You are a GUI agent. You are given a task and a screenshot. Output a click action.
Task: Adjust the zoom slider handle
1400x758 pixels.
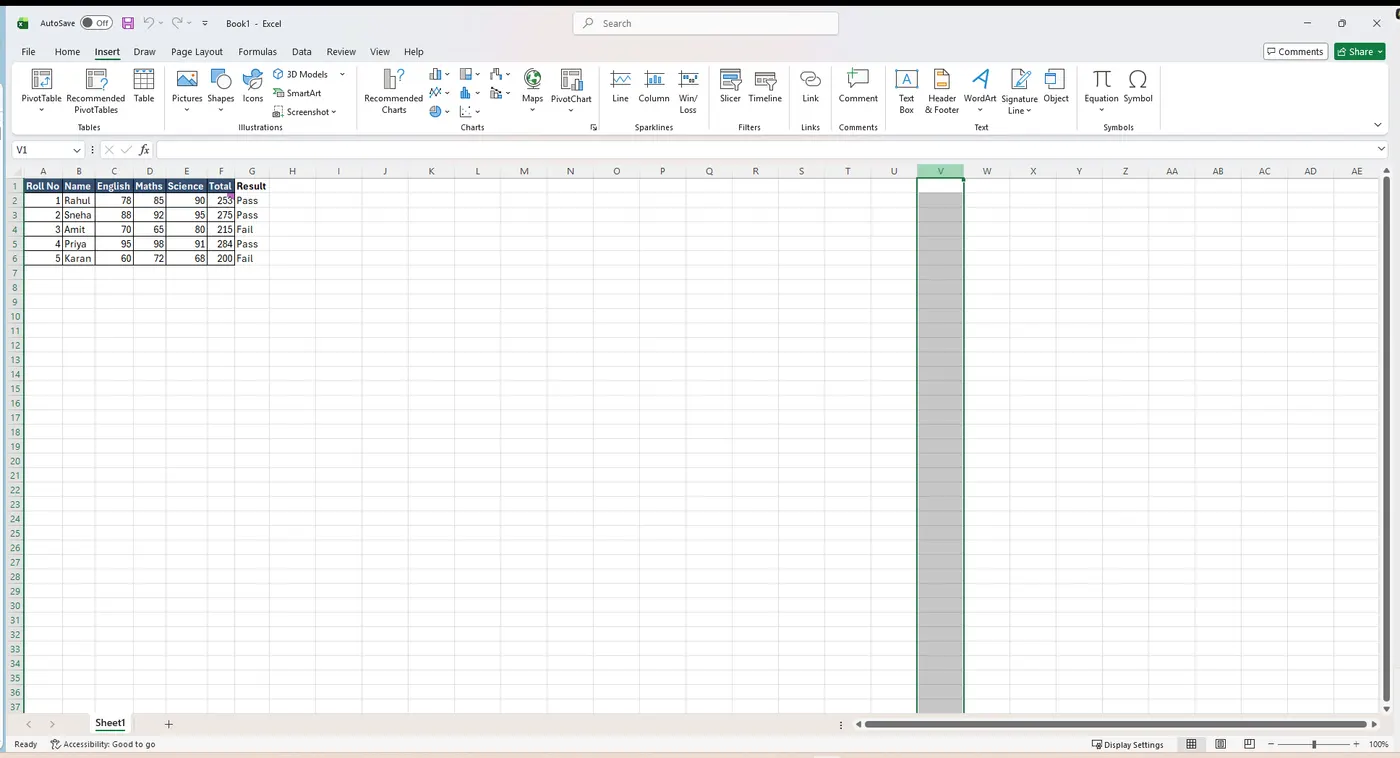pos(1314,744)
